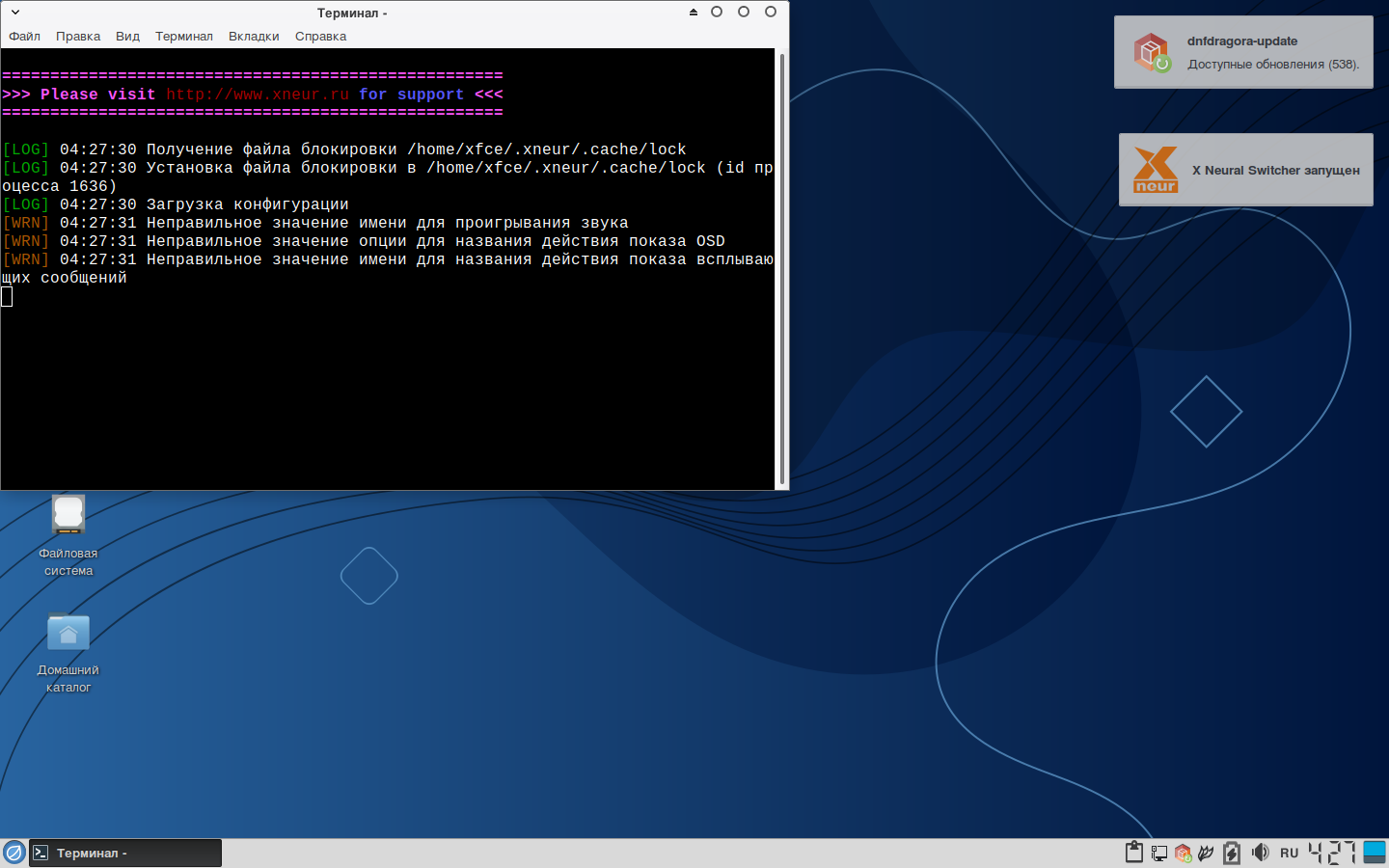Switch the RU keyboard layout indicator

point(1290,853)
